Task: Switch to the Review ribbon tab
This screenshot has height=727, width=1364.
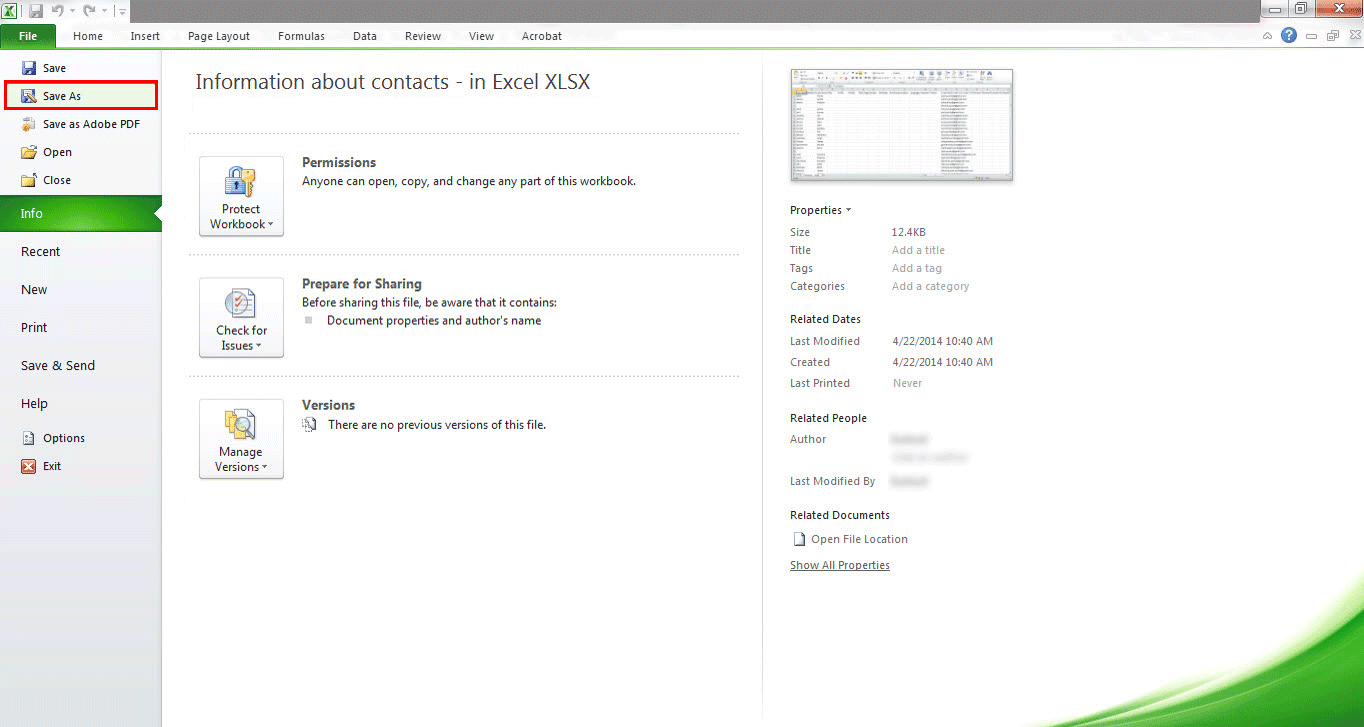Action: [x=423, y=36]
